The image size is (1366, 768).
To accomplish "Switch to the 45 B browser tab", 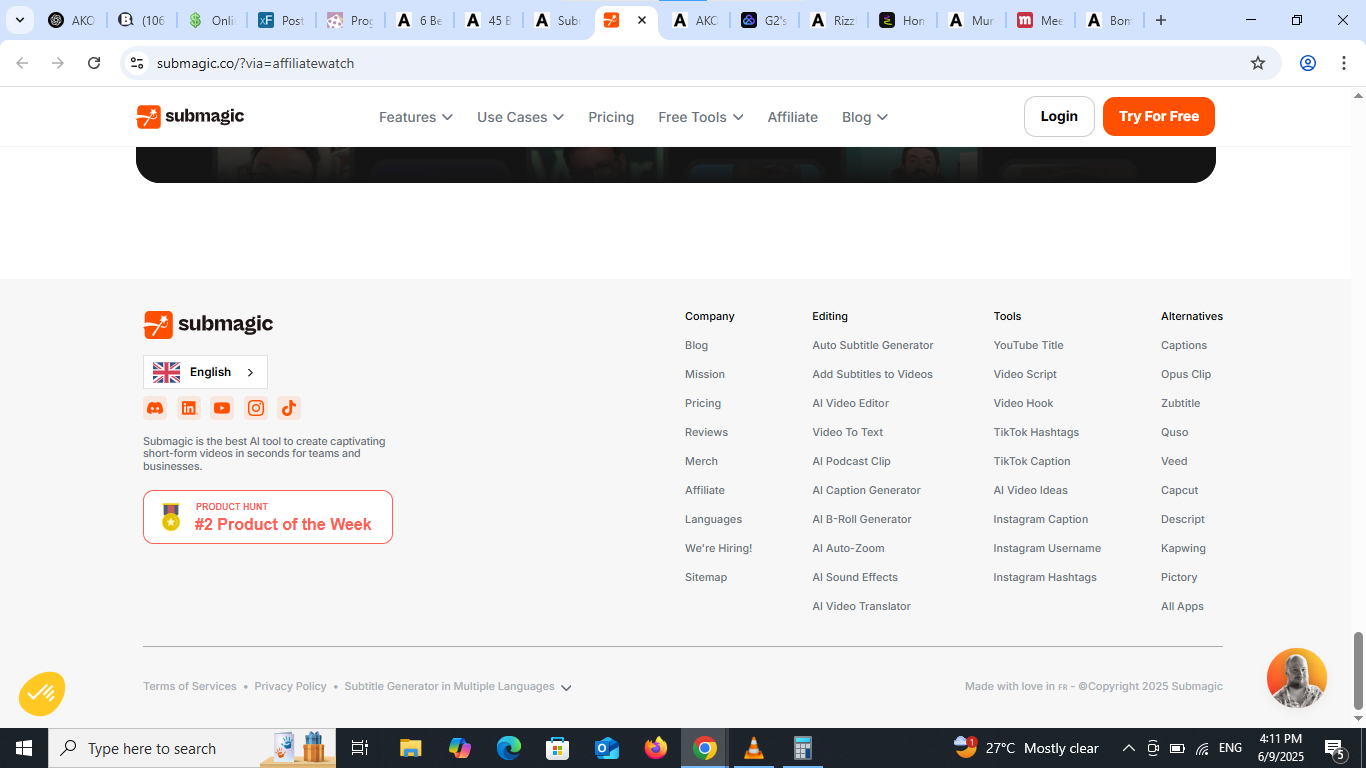I will coord(489,20).
